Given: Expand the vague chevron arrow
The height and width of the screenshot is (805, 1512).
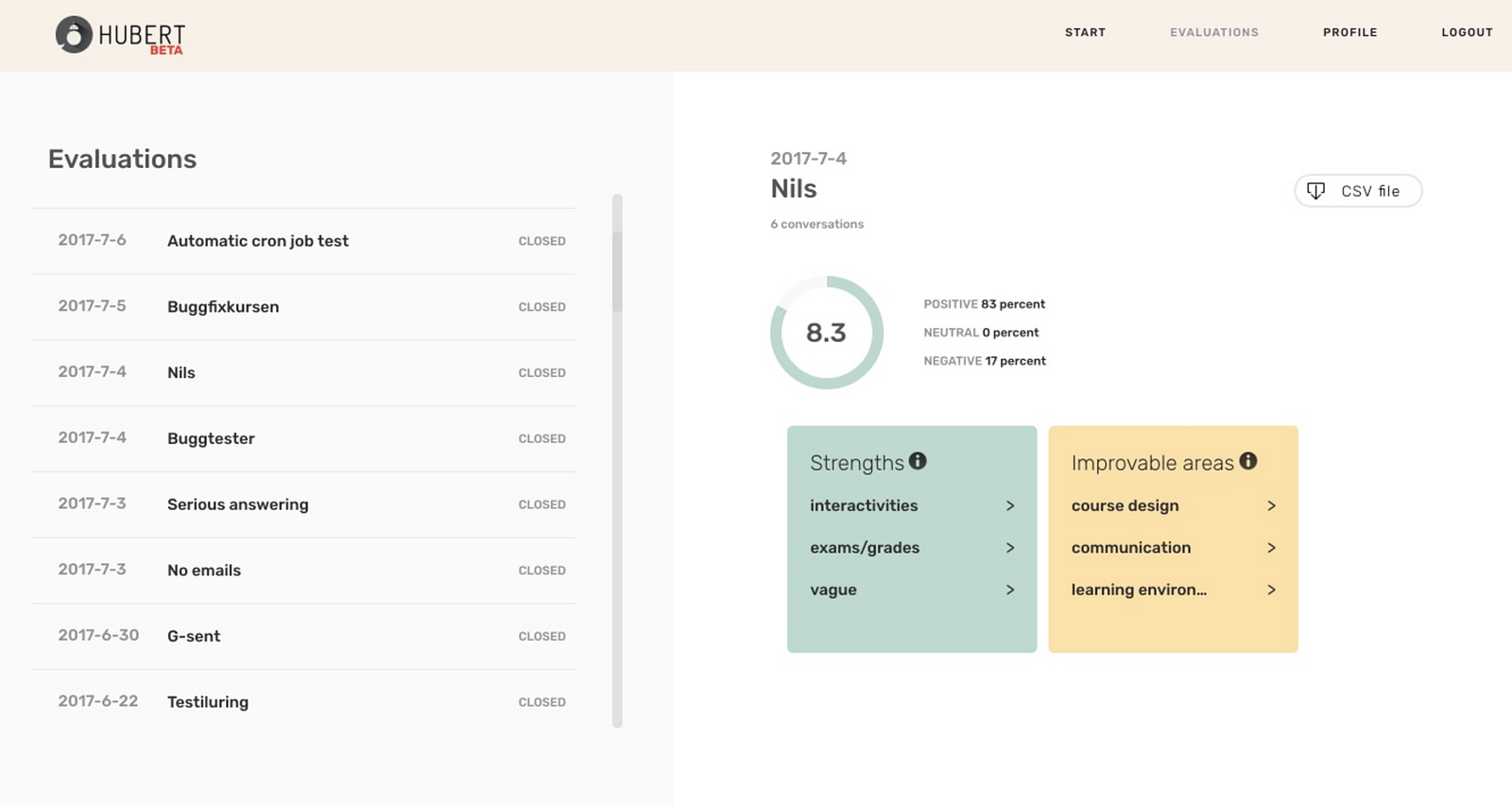Looking at the screenshot, I should pyautogui.click(x=1010, y=590).
